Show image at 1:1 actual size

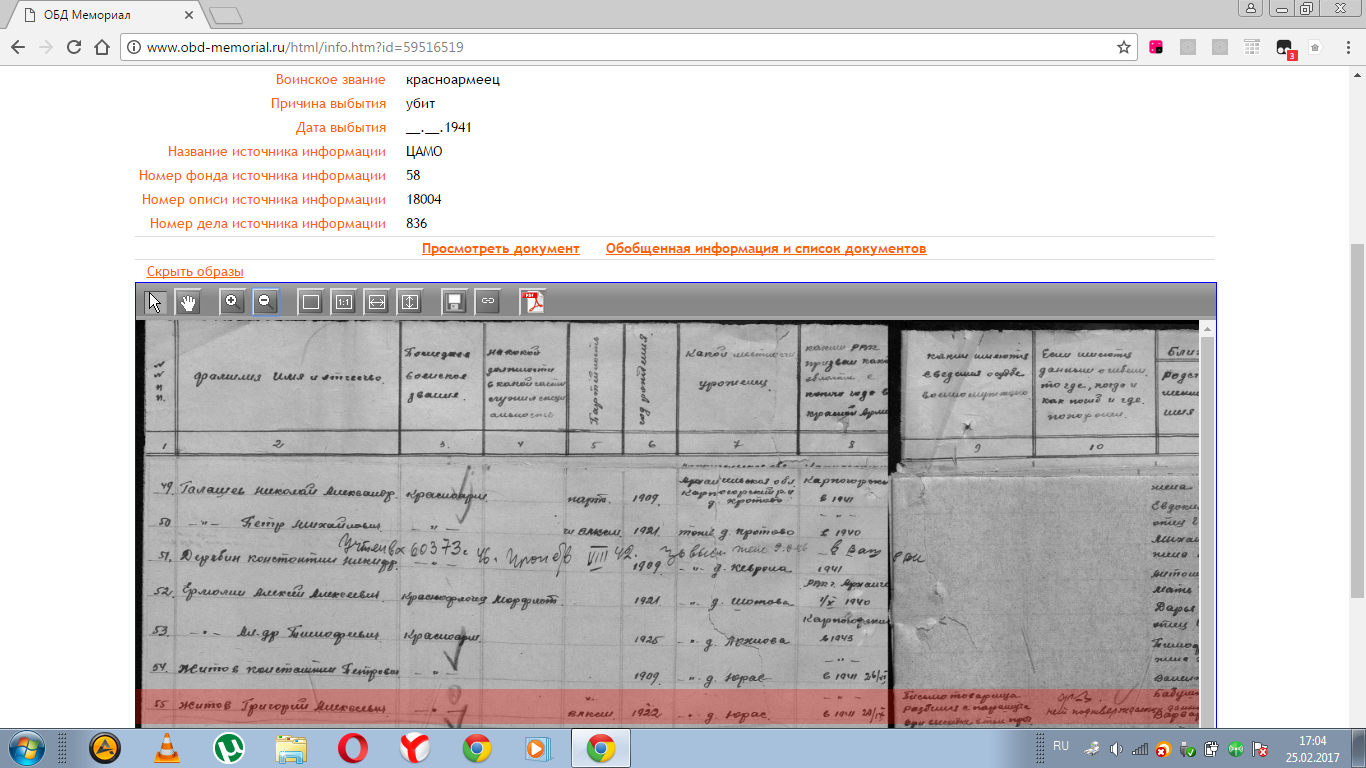point(344,302)
